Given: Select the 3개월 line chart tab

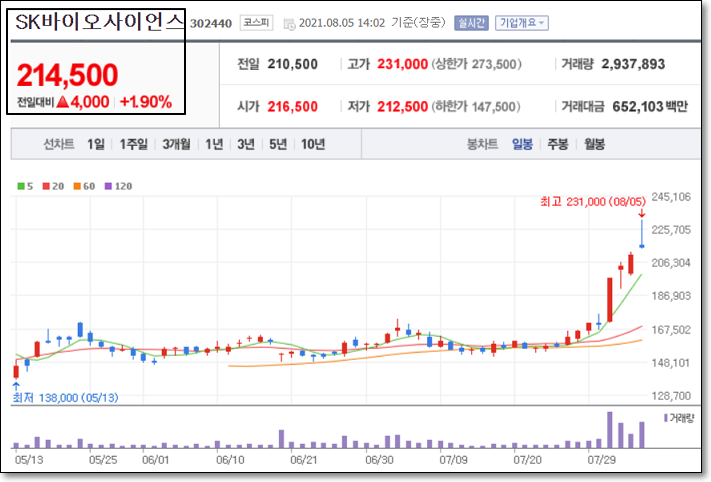Looking at the screenshot, I should click(176, 144).
